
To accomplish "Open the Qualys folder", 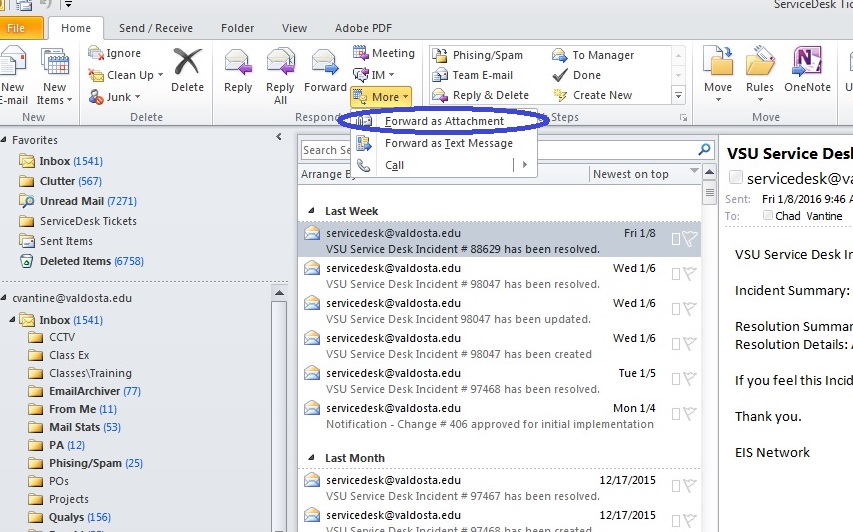I will click(x=70, y=517).
